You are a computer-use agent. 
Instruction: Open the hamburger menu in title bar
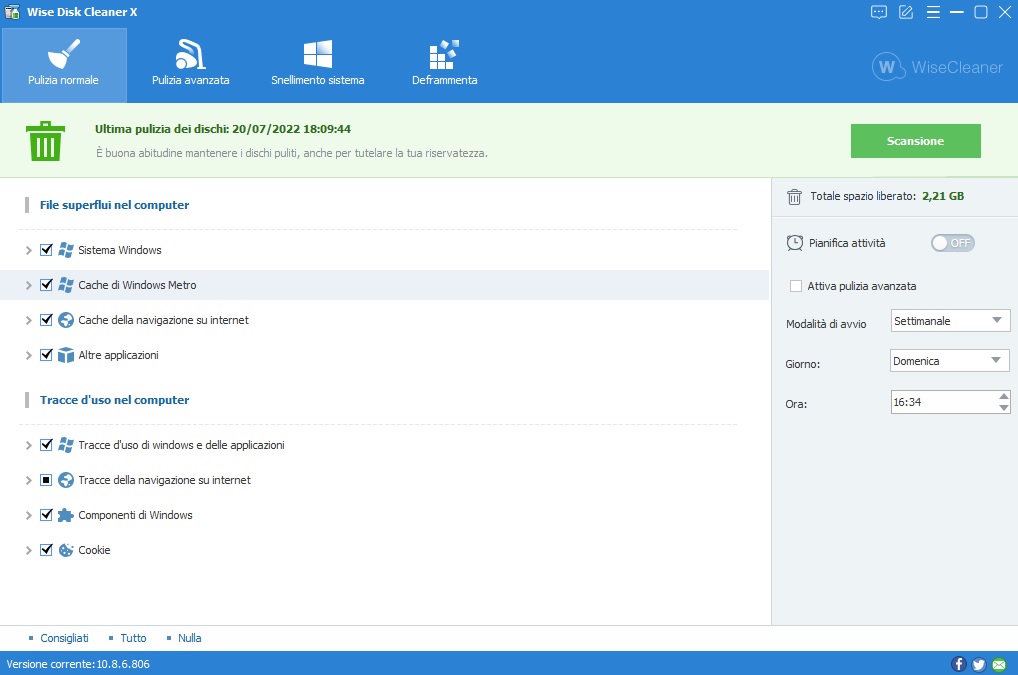click(x=933, y=12)
